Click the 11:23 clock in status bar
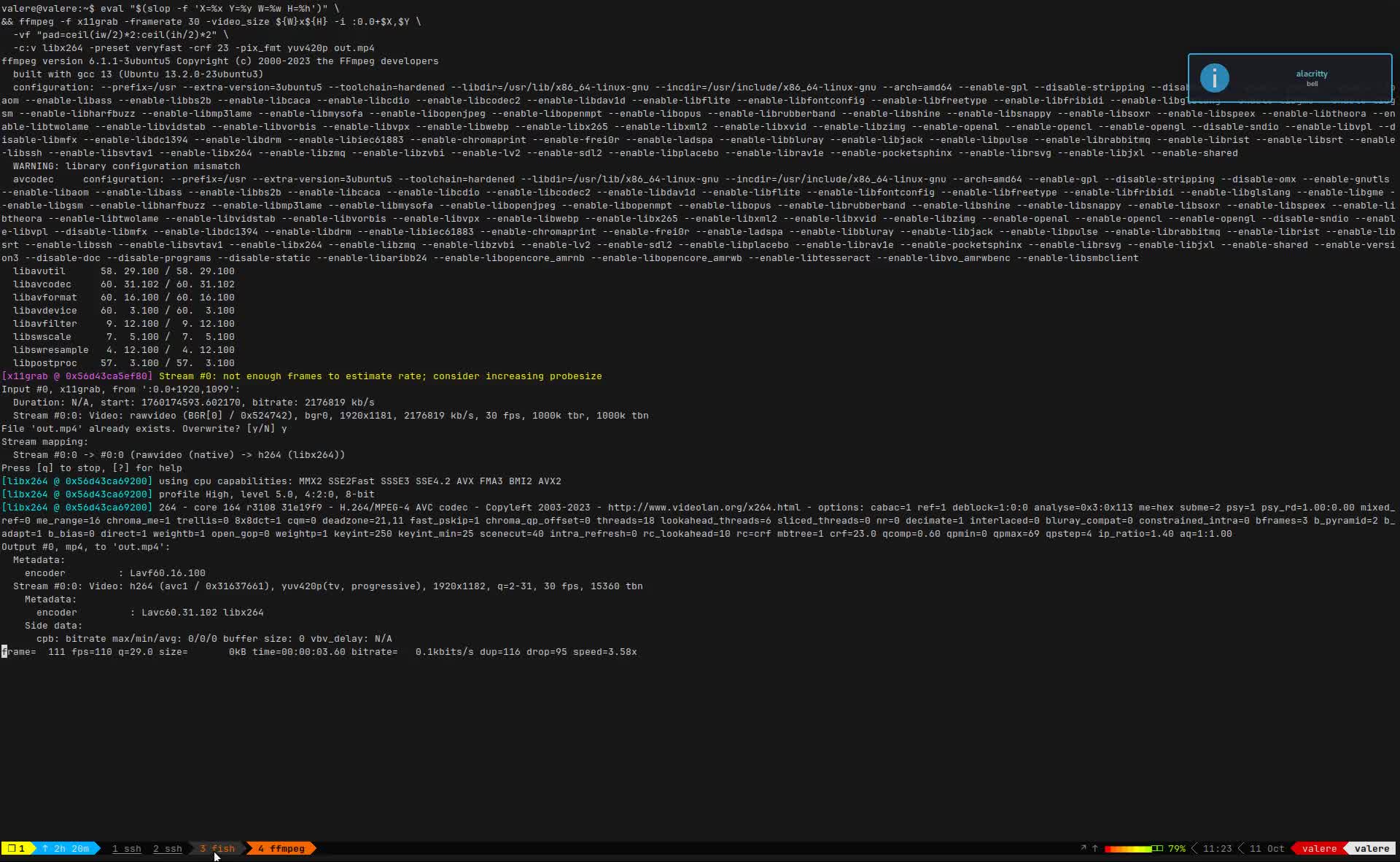Viewport: 1400px width, 862px height. [x=1217, y=848]
